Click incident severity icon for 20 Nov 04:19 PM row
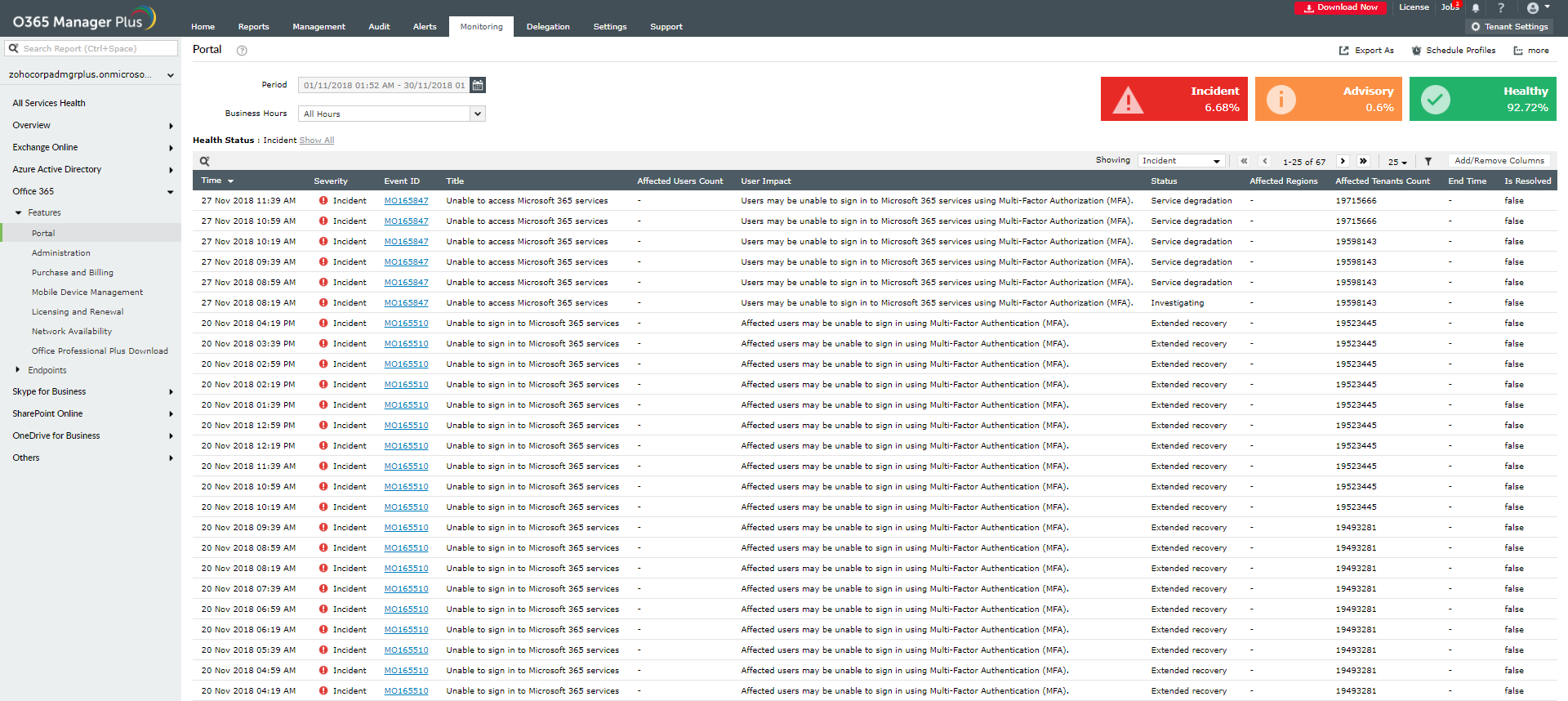The width and height of the screenshot is (1568, 701). [323, 323]
